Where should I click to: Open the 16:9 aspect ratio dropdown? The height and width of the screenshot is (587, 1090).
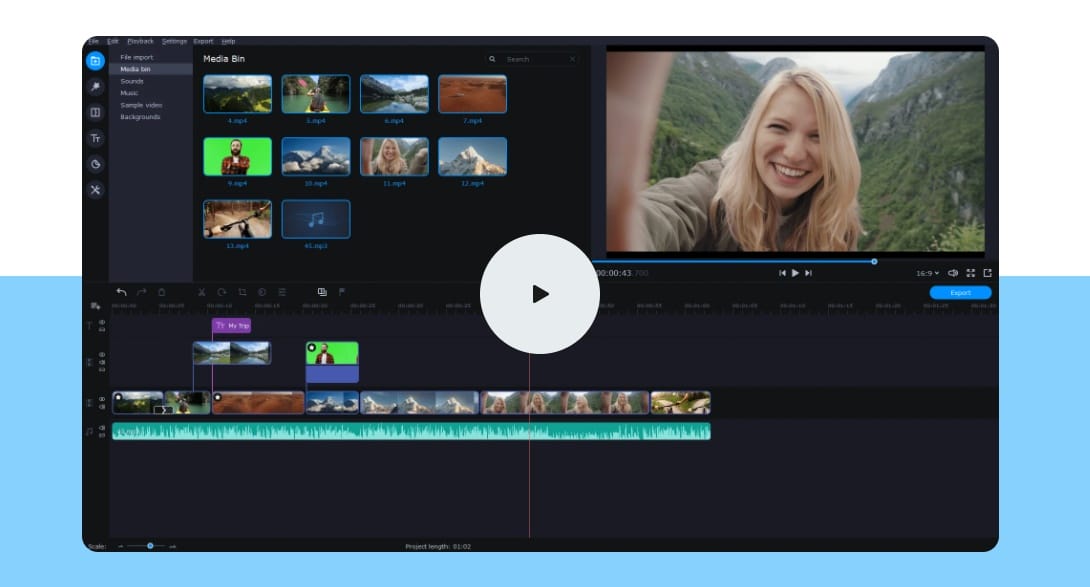click(x=925, y=271)
